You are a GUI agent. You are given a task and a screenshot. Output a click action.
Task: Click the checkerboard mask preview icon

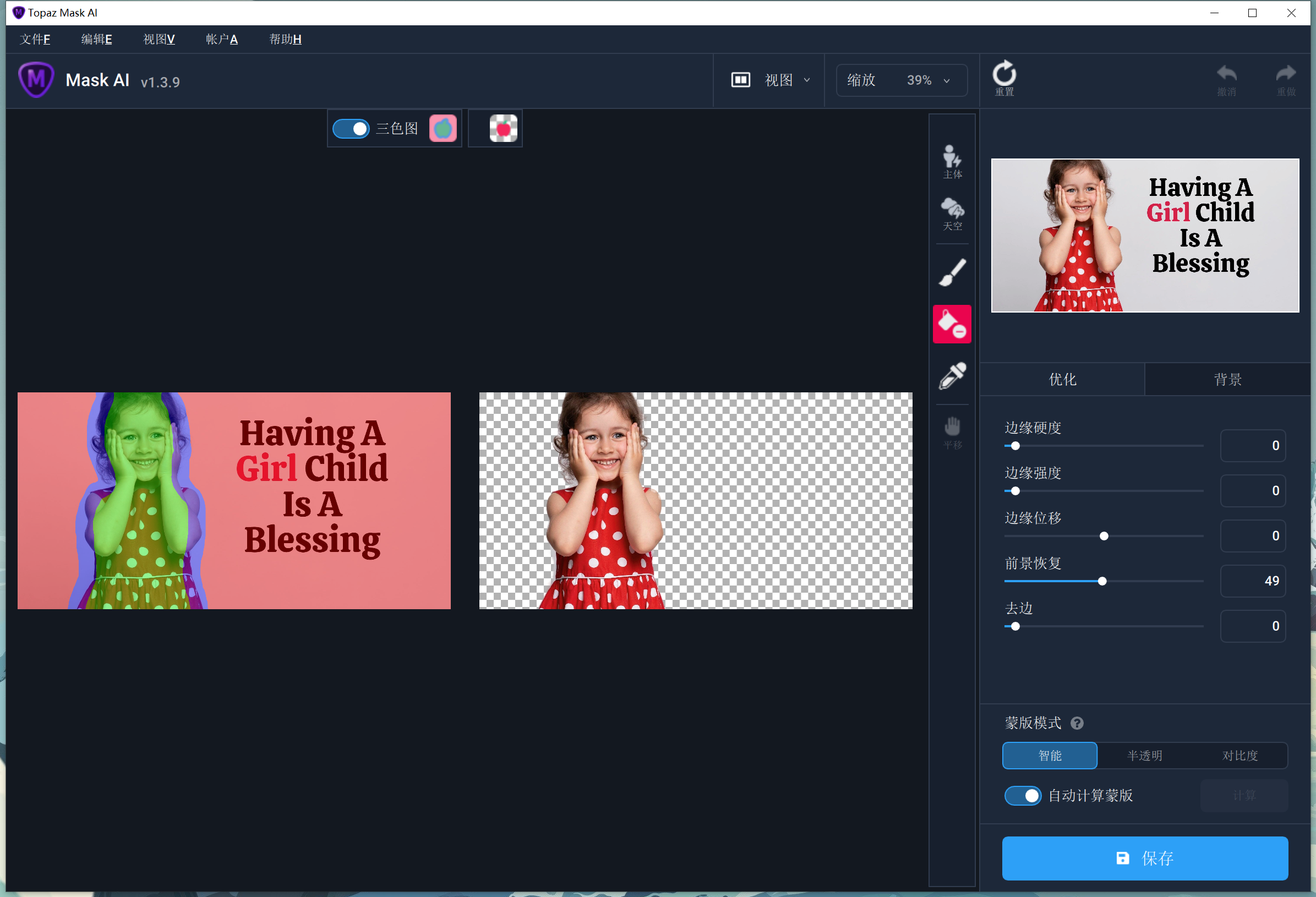pos(503,129)
